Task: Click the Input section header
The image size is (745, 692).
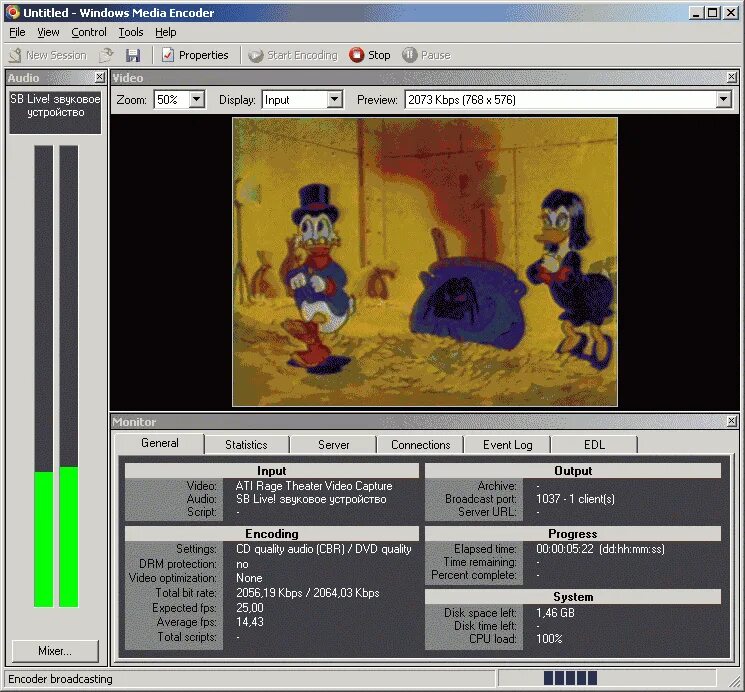Action: (272, 471)
